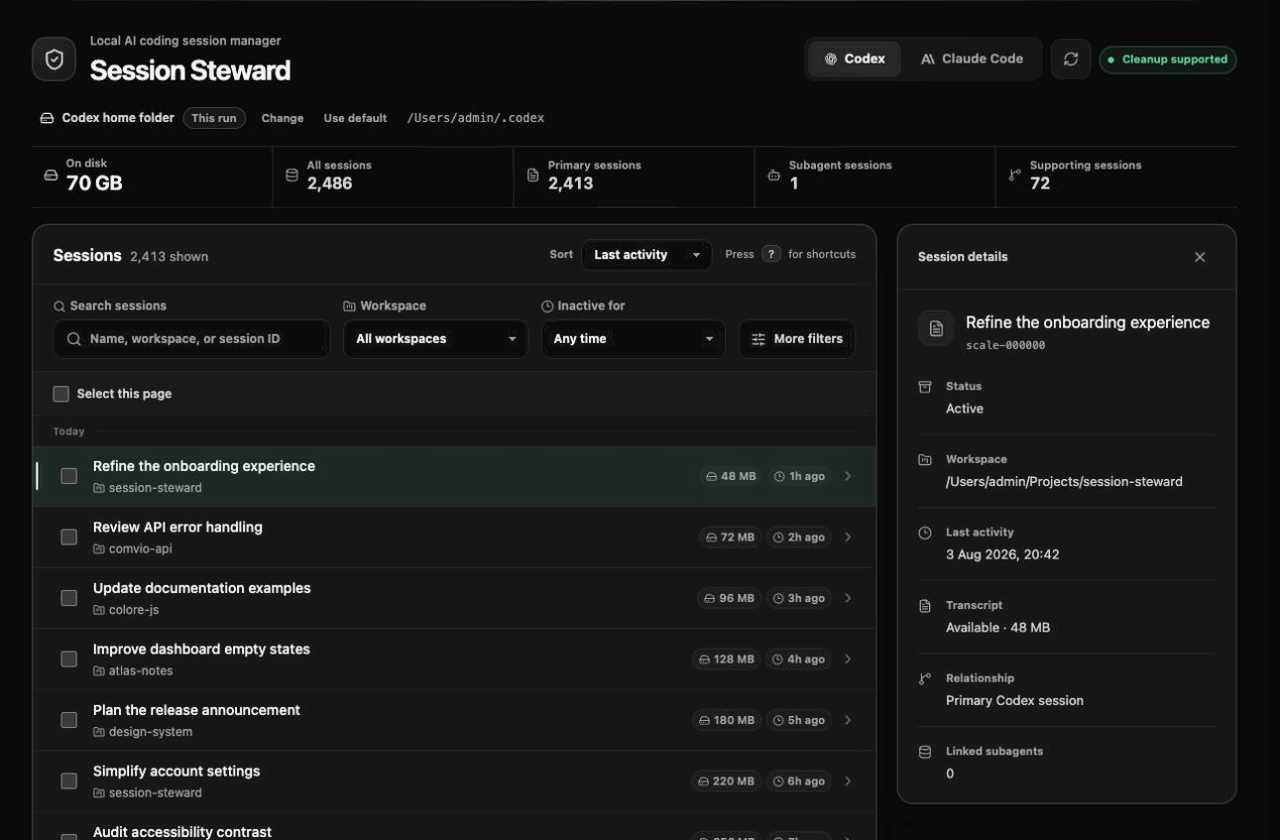
Task: Tick checkbox for Refine the onboarding experience
Action: click(69, 476)
